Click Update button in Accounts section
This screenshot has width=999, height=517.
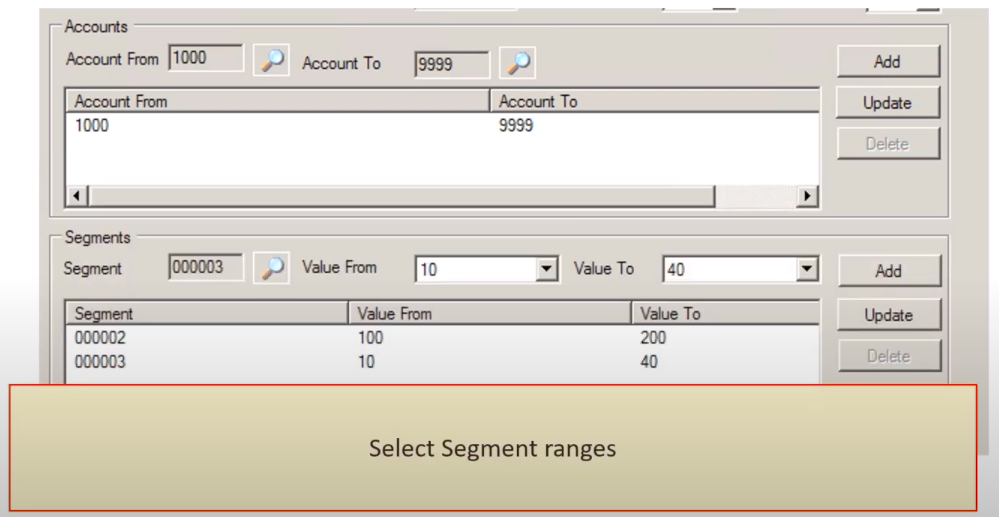[888, 103]
